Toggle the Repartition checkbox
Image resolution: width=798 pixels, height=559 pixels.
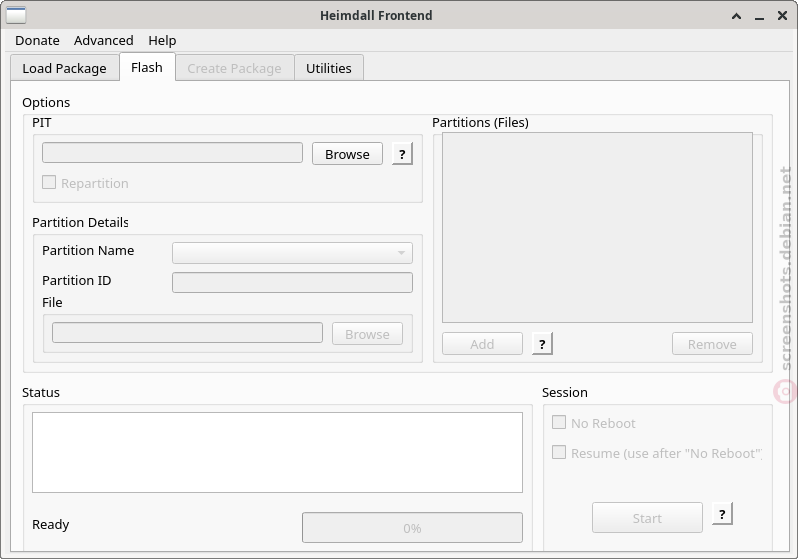tap(85, 183)
